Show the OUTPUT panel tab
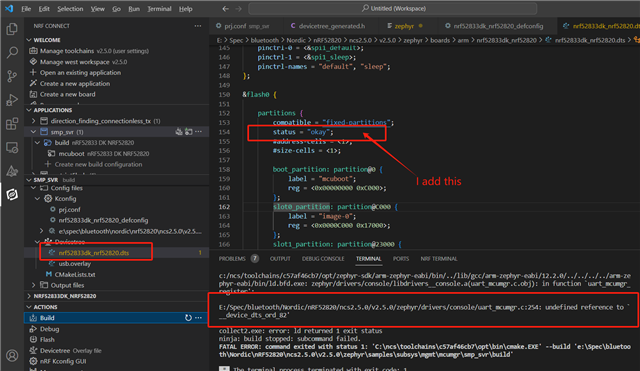The height and width of the screenshot is (371, 640). point(280,259)
